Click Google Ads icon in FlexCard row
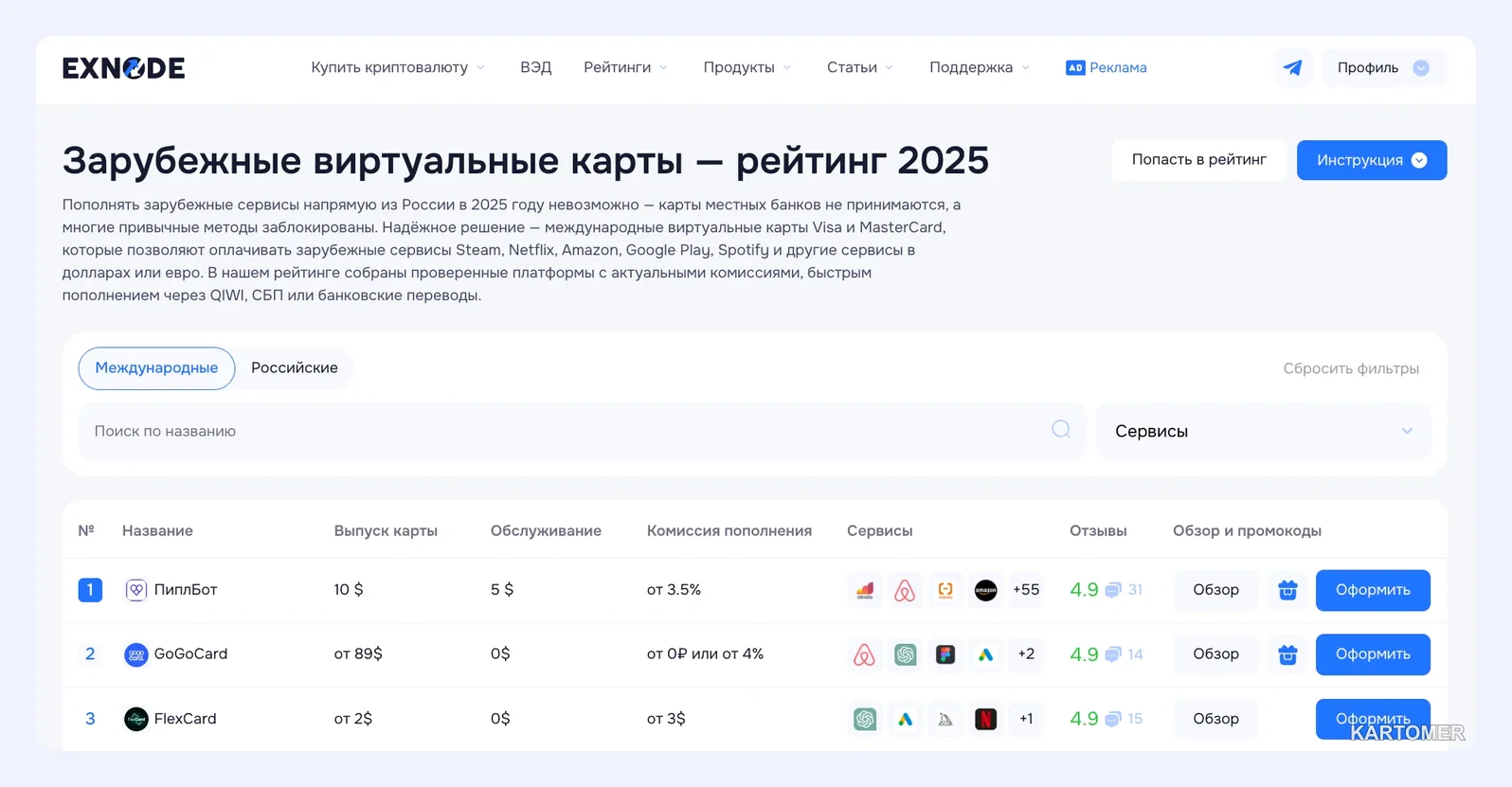This screenshot has height=787, width=1512. [x=905, y=719]
